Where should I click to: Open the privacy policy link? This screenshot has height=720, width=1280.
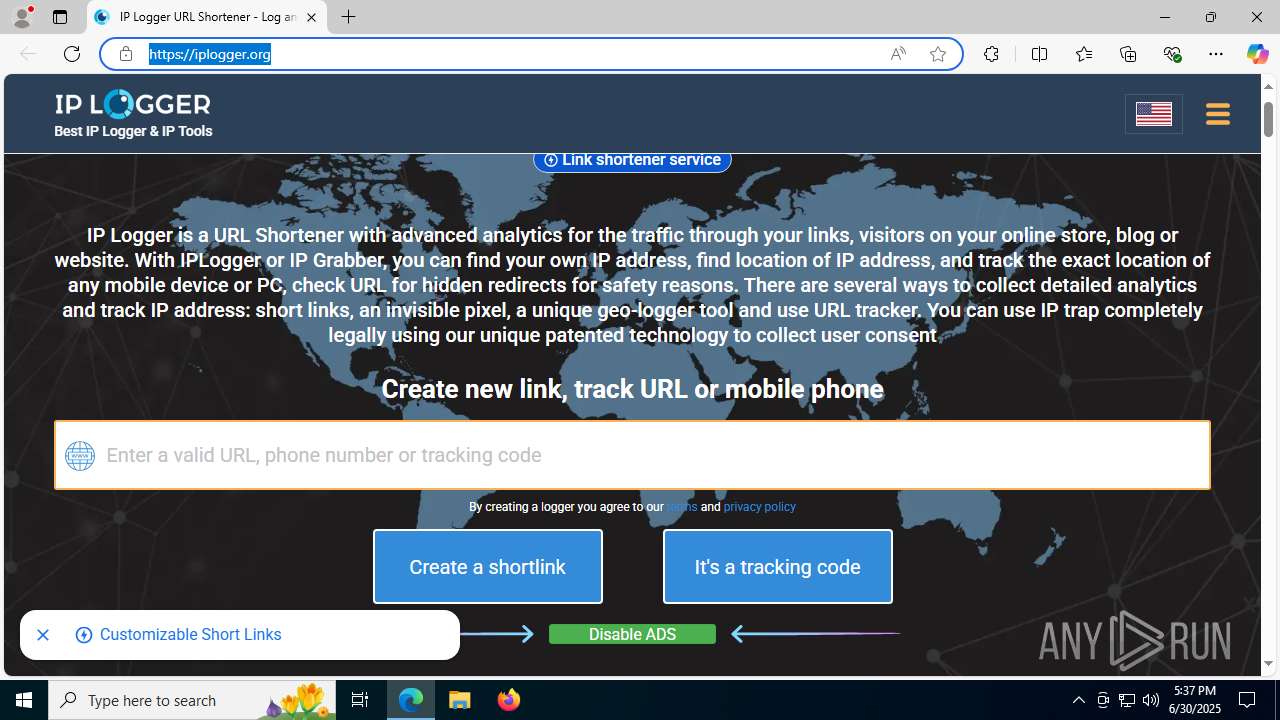759,507
